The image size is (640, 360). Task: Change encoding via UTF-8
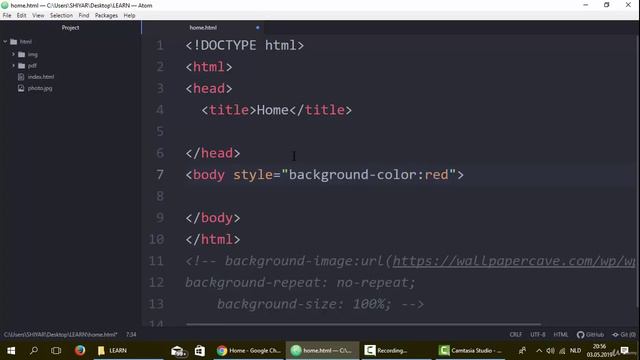click(x=538, y=335)
